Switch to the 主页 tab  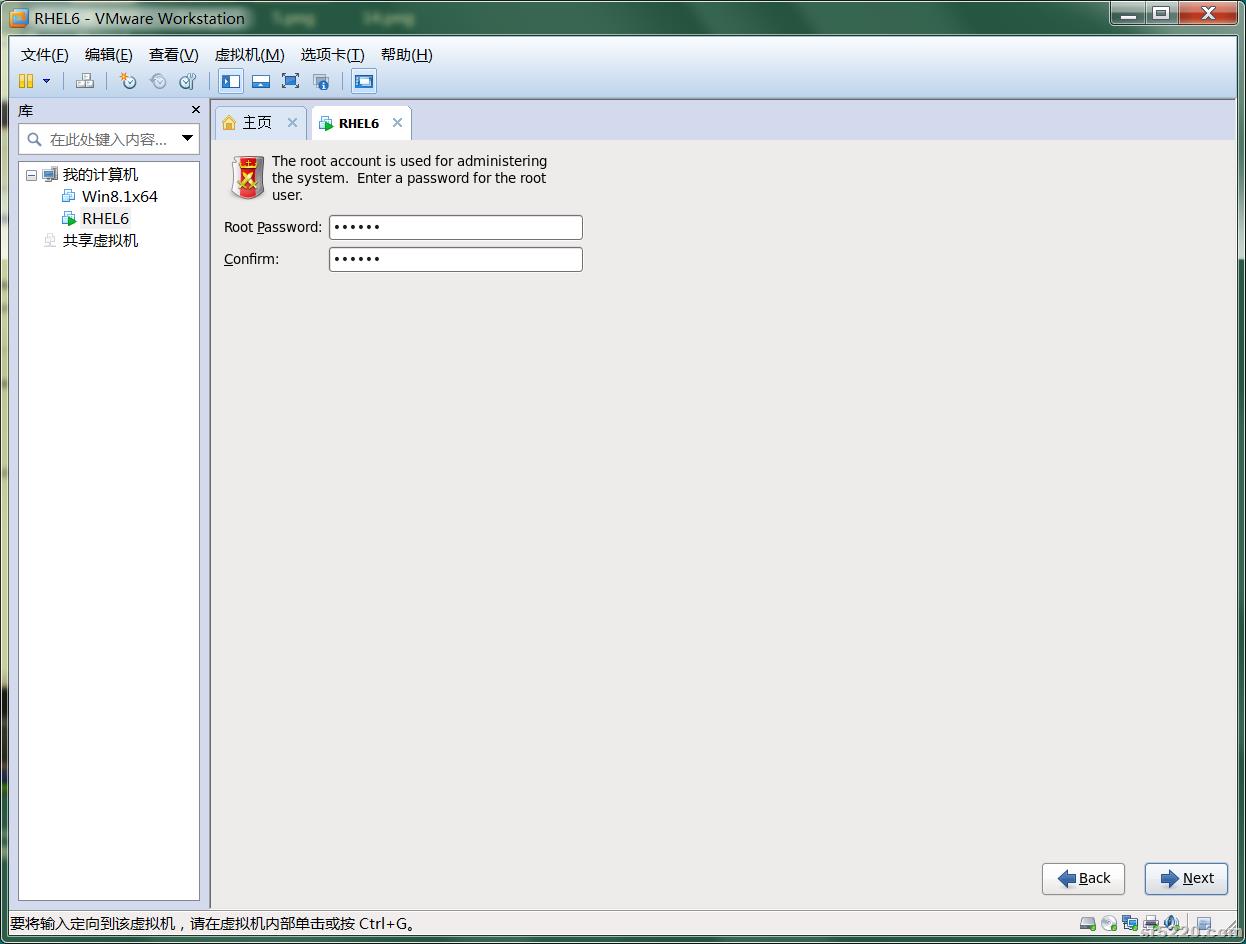pyautogui.click(x=260, y=122)
